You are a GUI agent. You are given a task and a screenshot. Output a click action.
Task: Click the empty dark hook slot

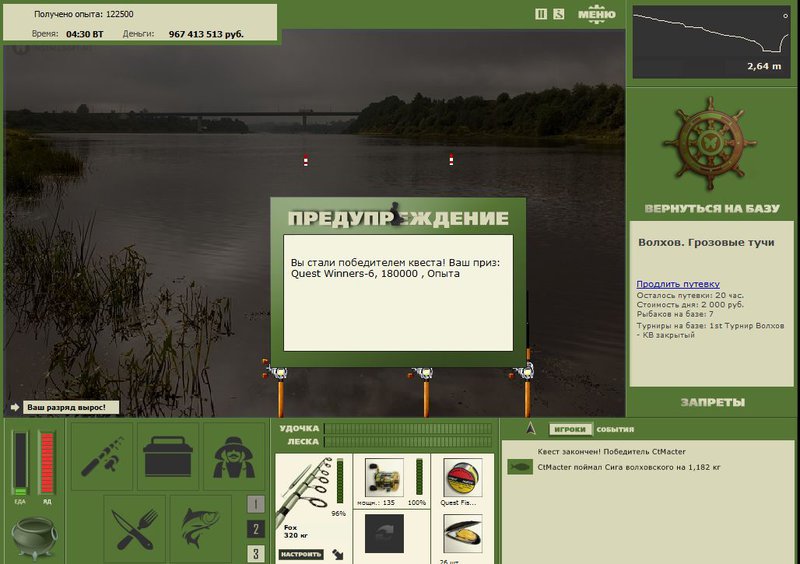tap(384, 533)
